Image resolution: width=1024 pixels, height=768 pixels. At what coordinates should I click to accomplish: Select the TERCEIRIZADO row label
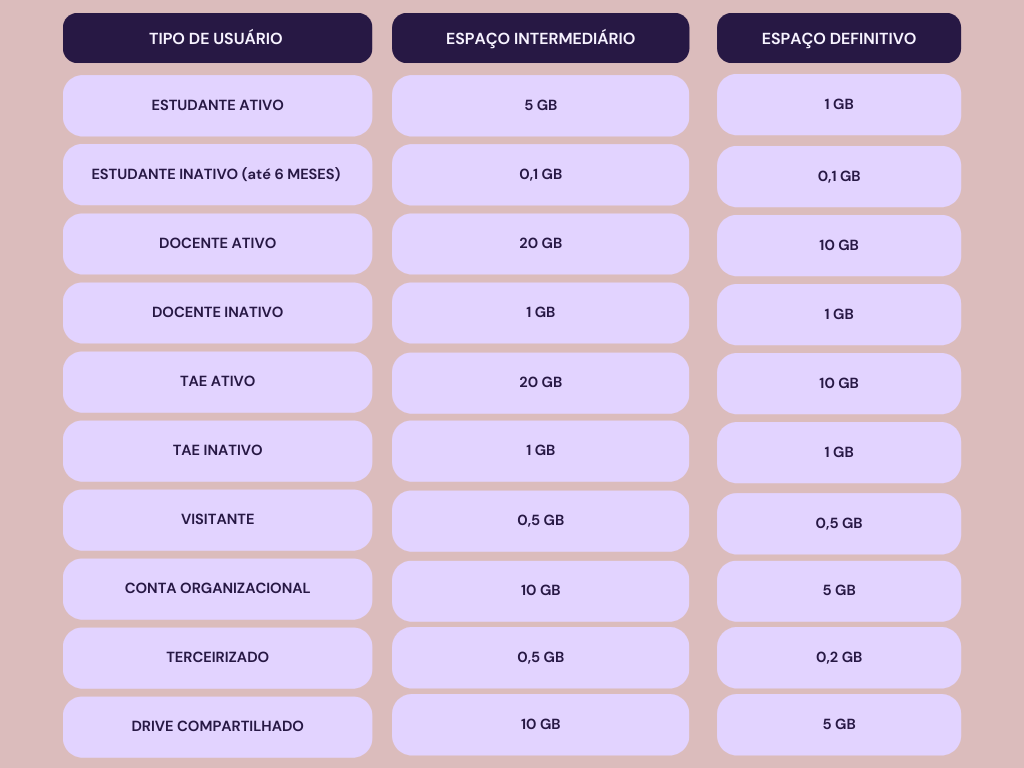pos(217,657)
